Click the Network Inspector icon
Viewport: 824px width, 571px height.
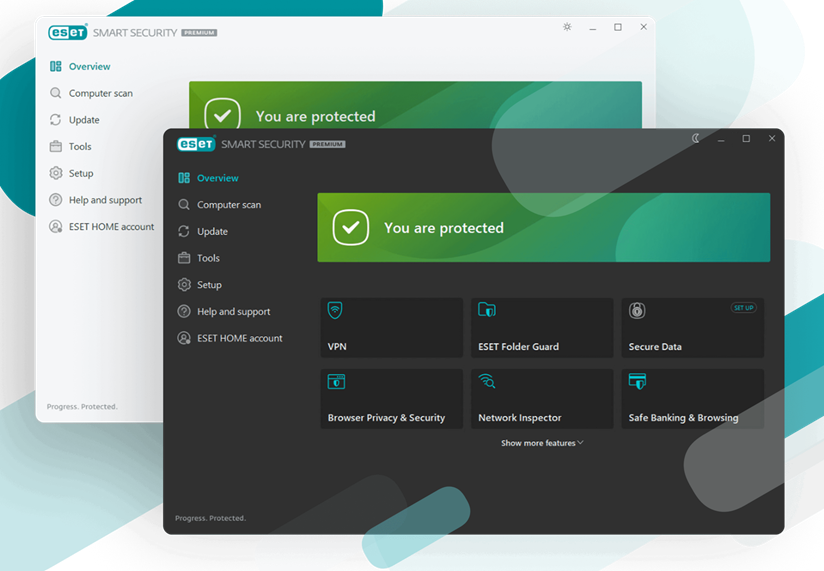tap(487, 381)
